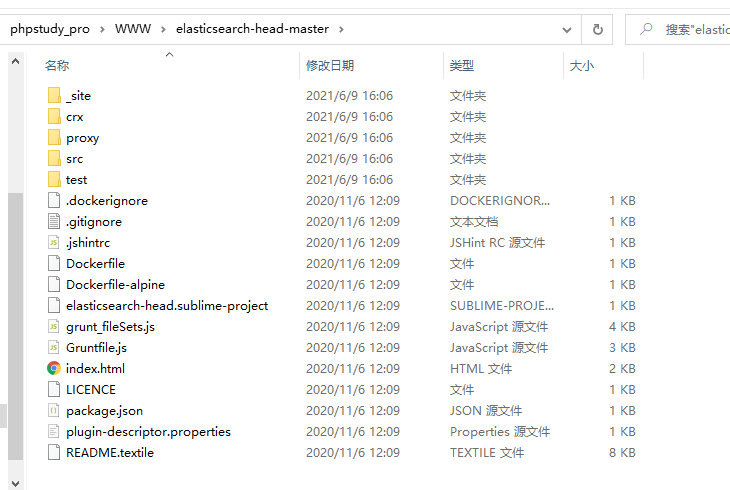Image resolution: width=730 pixels, height=490 pixels.
Task: Click elasticsearch-head-master breadcrumb segment
Action: (252, 29)
